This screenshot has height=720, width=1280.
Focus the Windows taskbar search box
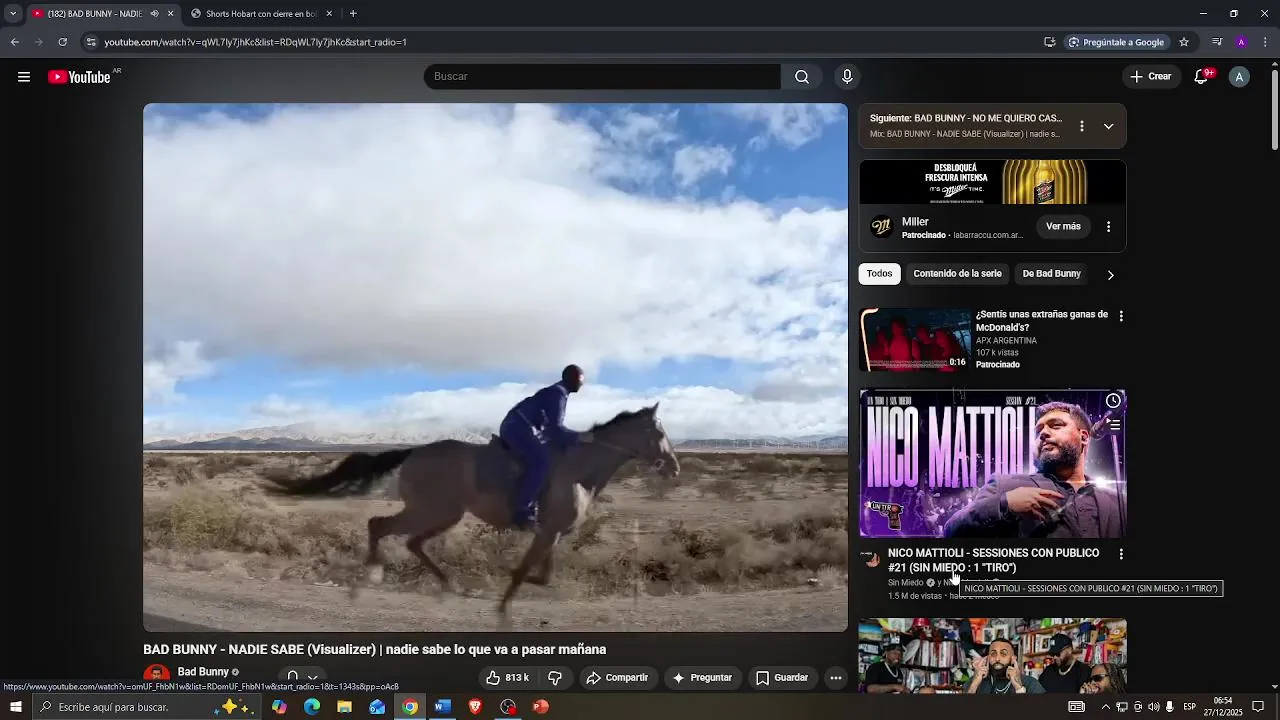click(x=145, y=707)
